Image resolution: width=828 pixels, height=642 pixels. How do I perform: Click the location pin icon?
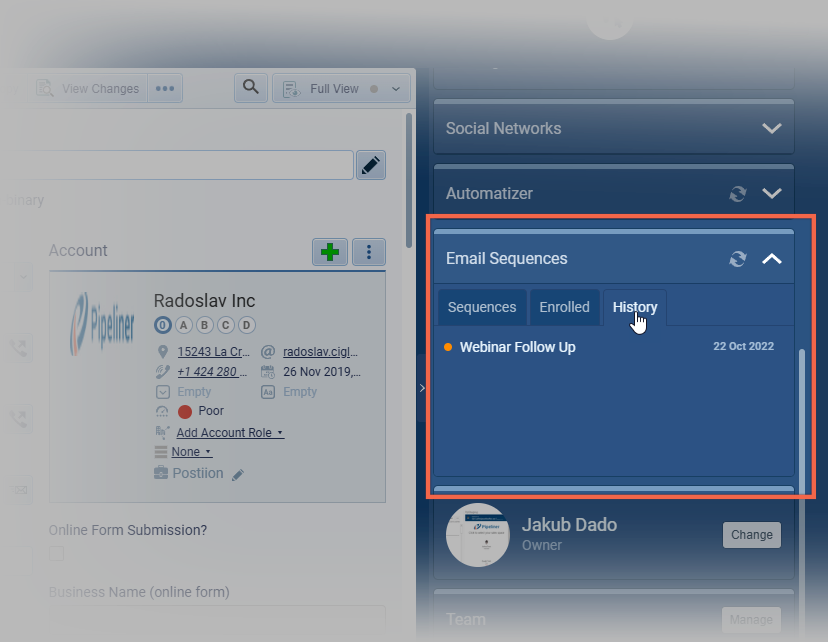point(163,352)
